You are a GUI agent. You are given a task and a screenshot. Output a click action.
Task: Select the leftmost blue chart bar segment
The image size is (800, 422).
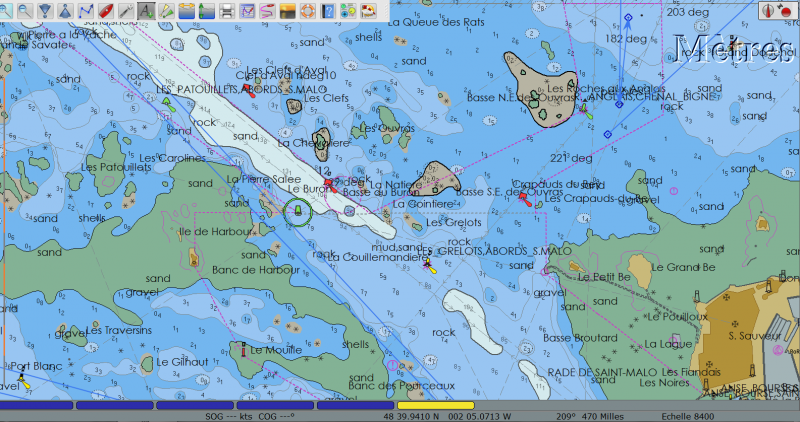(36, 406)
